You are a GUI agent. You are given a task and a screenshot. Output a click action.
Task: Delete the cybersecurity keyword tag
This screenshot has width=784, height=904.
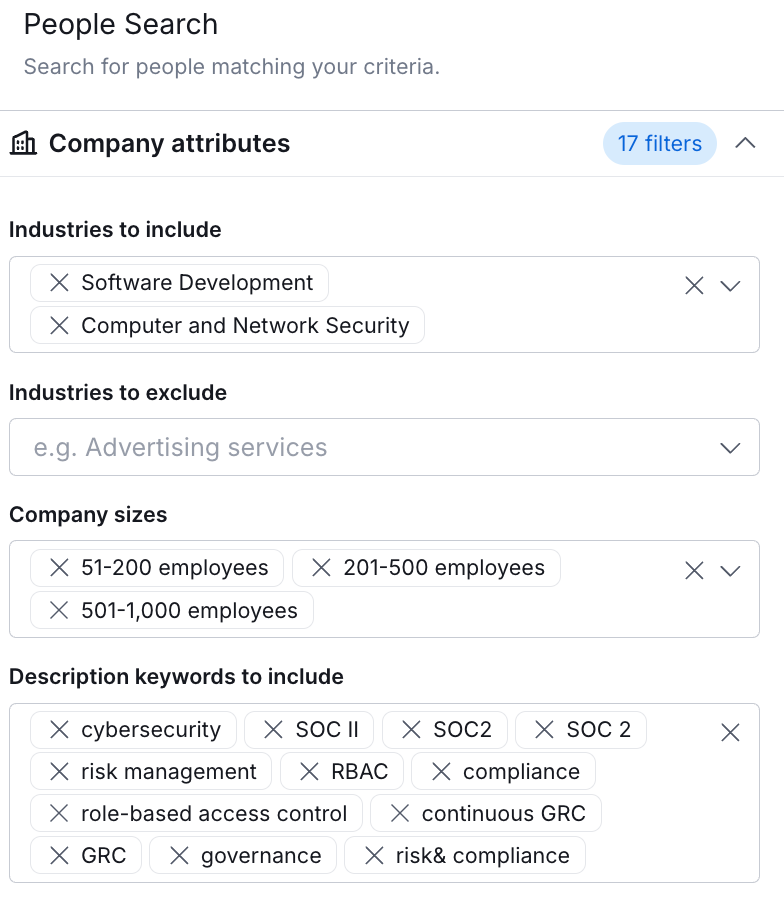(x=59, y=730)
